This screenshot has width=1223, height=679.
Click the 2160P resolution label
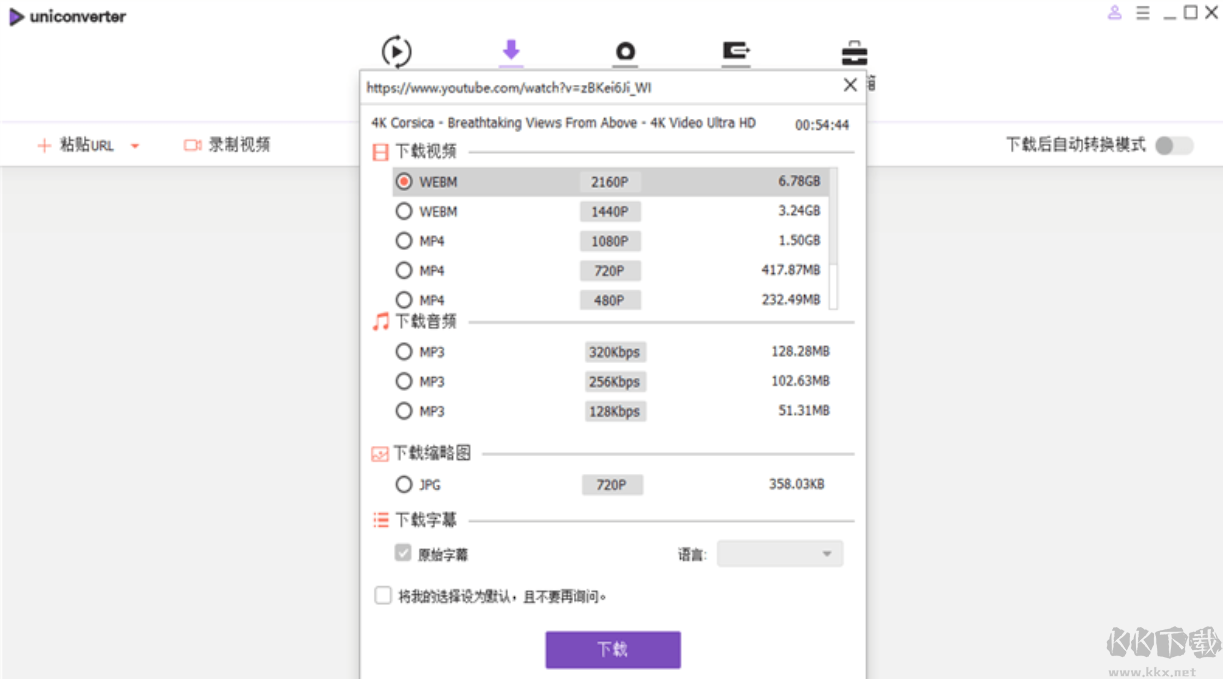click(610, 182)
